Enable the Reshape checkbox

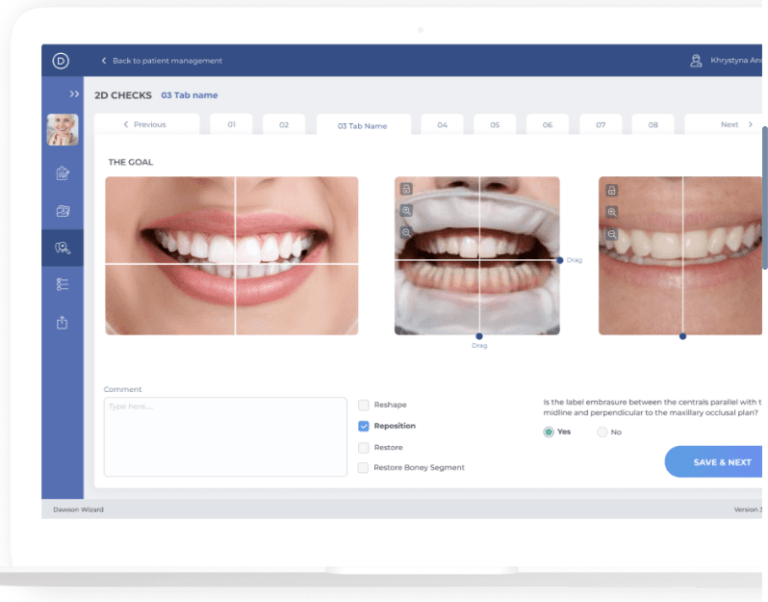point(364,405)
